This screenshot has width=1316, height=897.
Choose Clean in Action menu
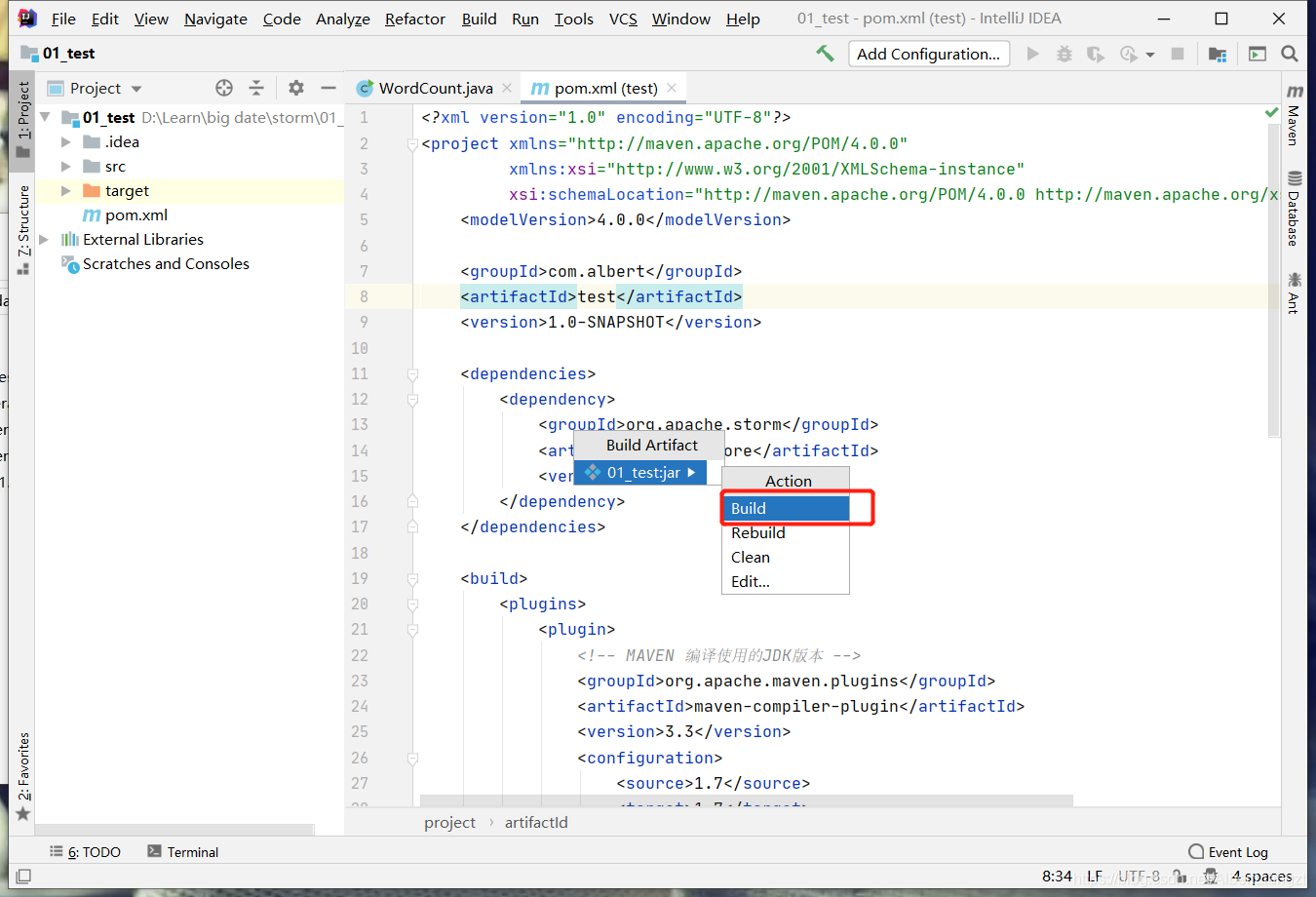coord(786,557)
